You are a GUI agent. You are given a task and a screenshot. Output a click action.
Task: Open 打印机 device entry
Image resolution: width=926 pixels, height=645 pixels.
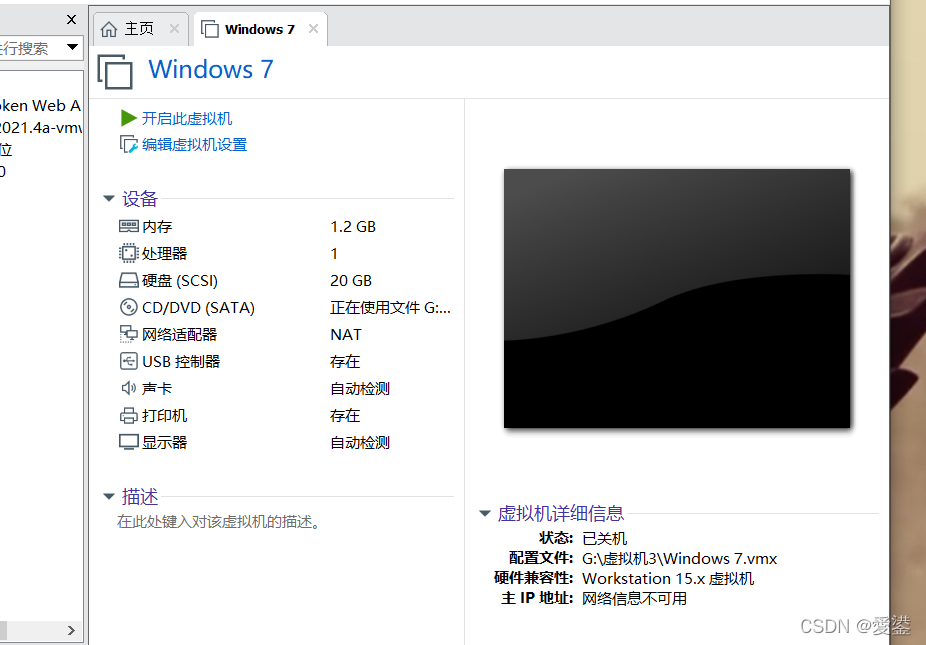(164, 415)
